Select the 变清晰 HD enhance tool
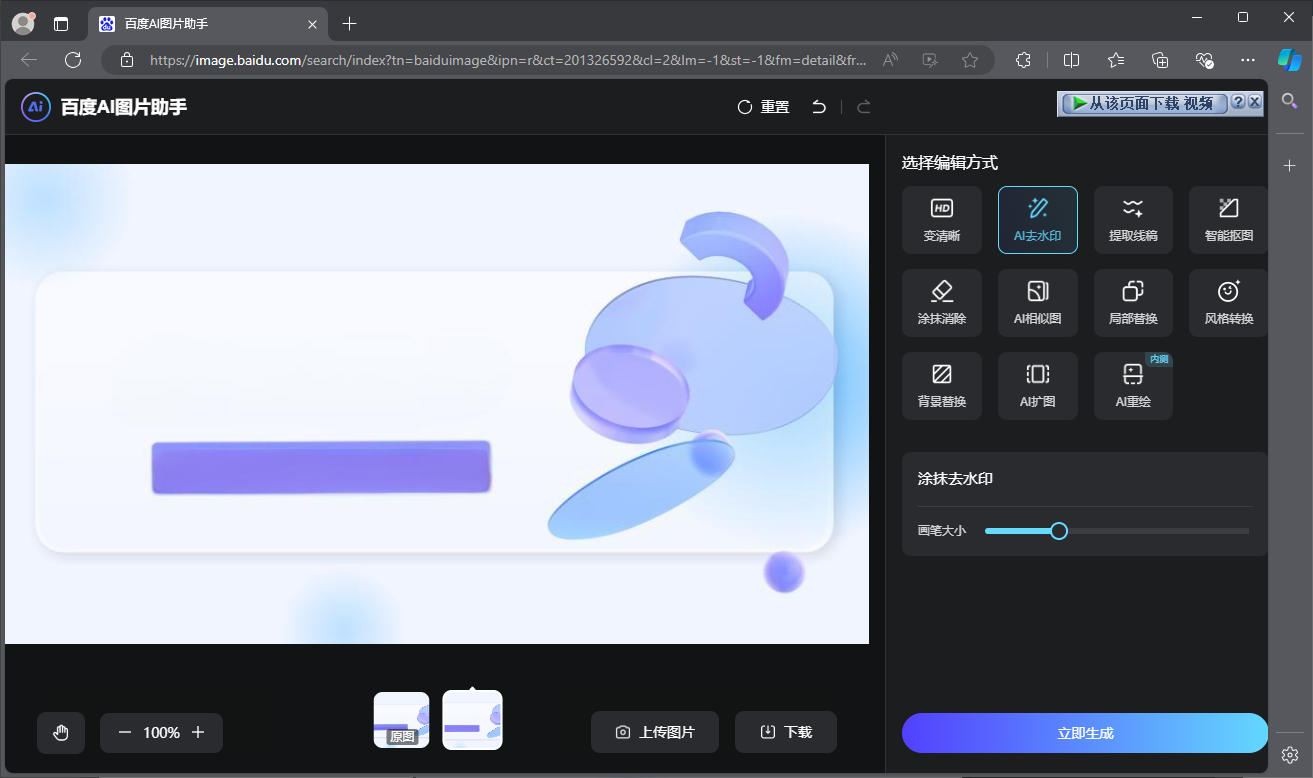The width and height of the screenshot is (1313, 778). coord(941,220)
